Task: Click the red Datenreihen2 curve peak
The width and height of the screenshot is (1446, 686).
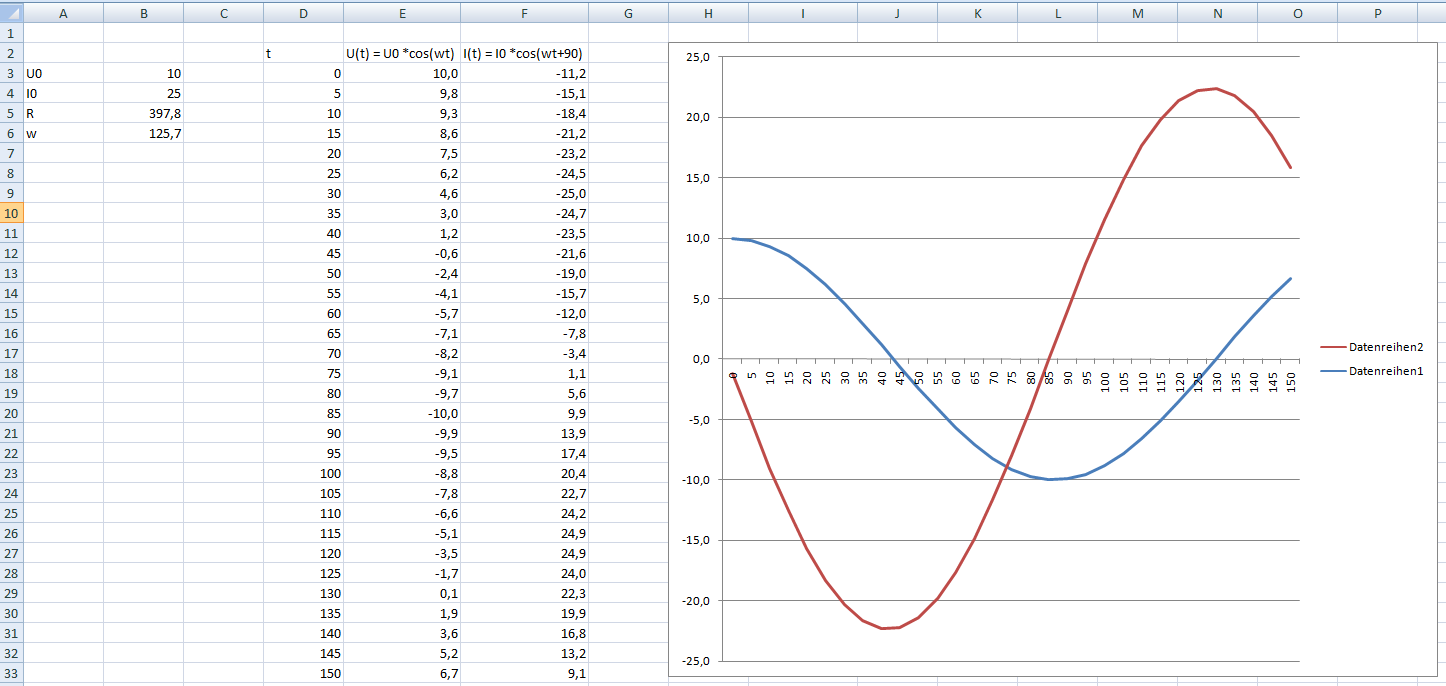Action: [x=1216, y=88]
